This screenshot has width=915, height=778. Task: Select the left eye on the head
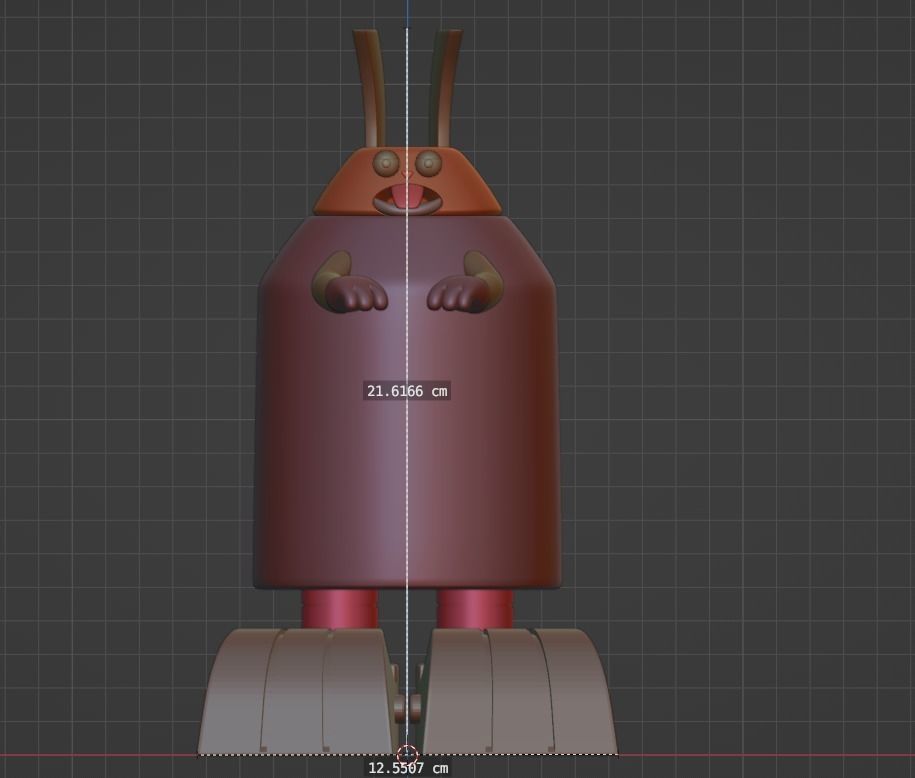(x=386, y=163)
